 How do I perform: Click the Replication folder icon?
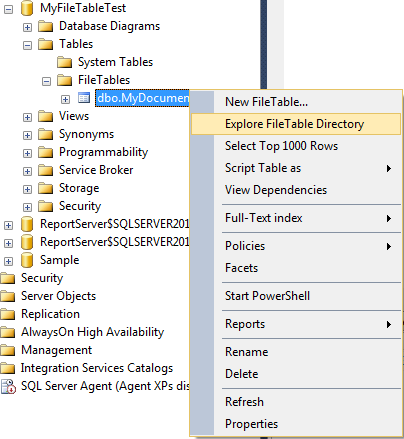[7, 314]
